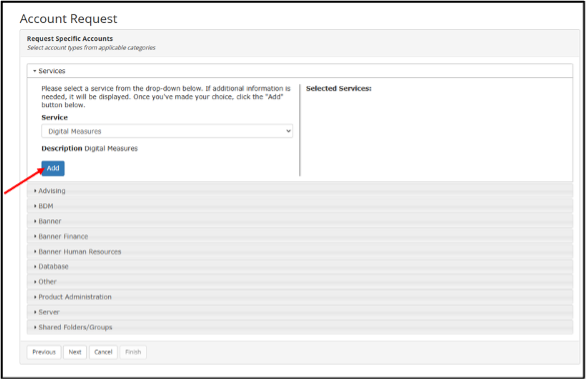This screenshot has width=586, height=380.
Task: Click the Request Specific Accounts heading
Action: [70, 38]
